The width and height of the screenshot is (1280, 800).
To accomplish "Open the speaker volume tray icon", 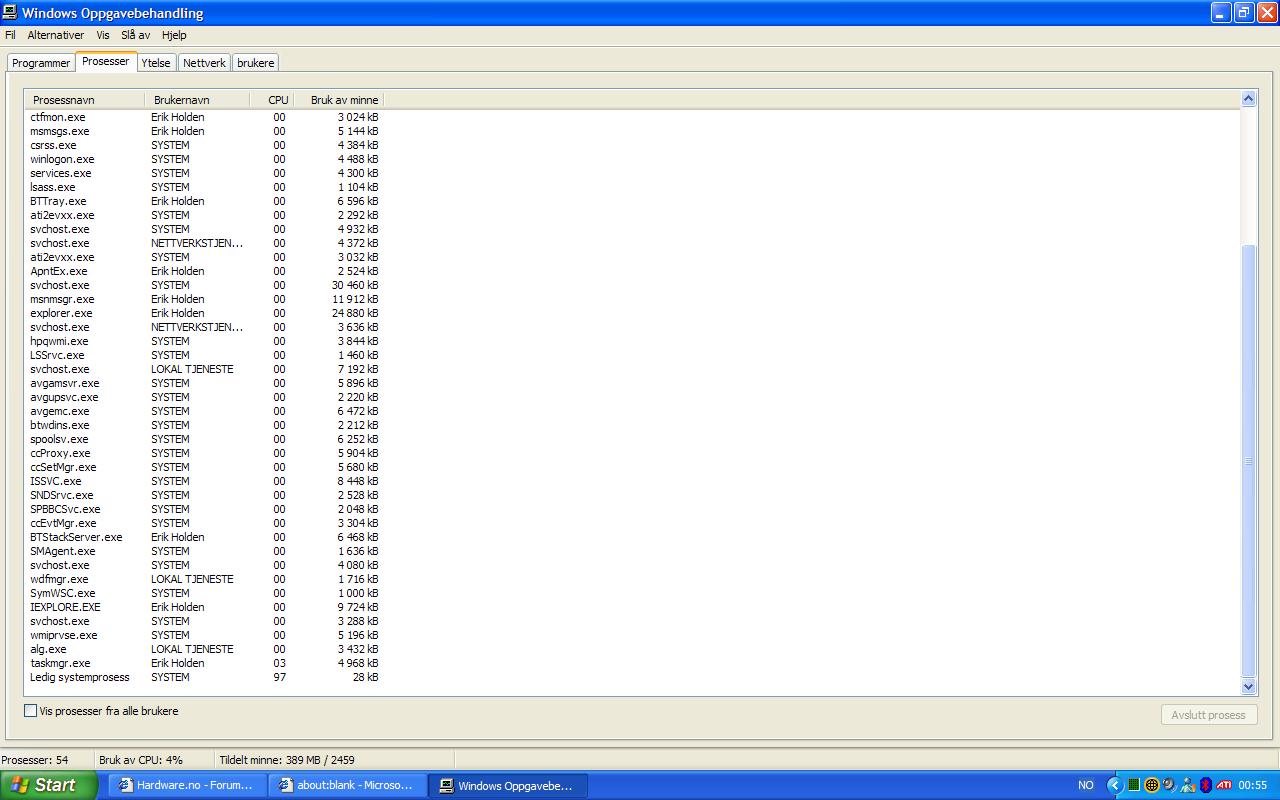I will (x=1170, y=785).
